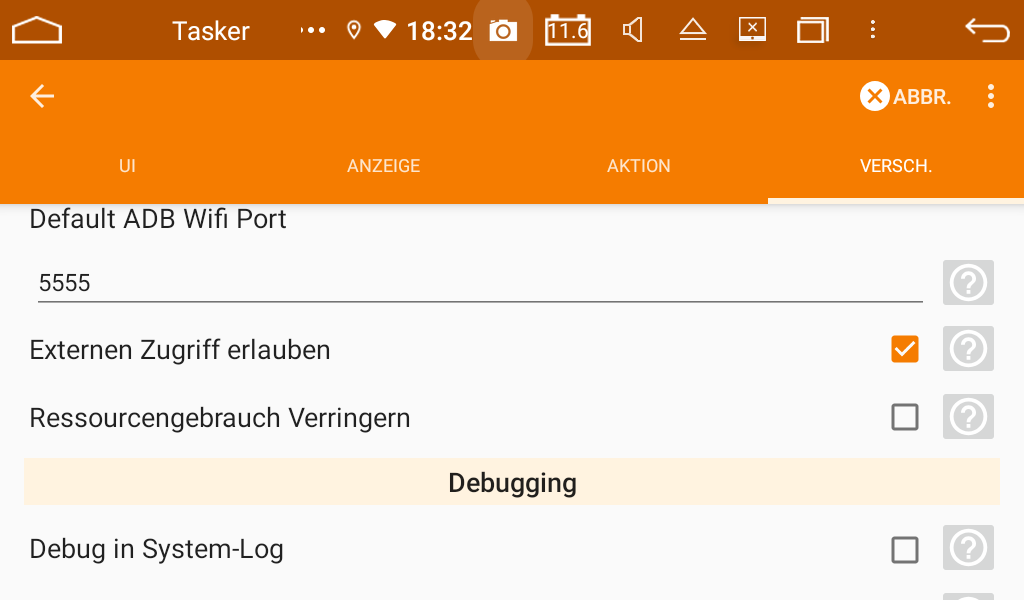Image resolution: width=1024 pixels, height=600 pixels.
Task: Tap the screenshot camera icon
Action: point(503,31)
